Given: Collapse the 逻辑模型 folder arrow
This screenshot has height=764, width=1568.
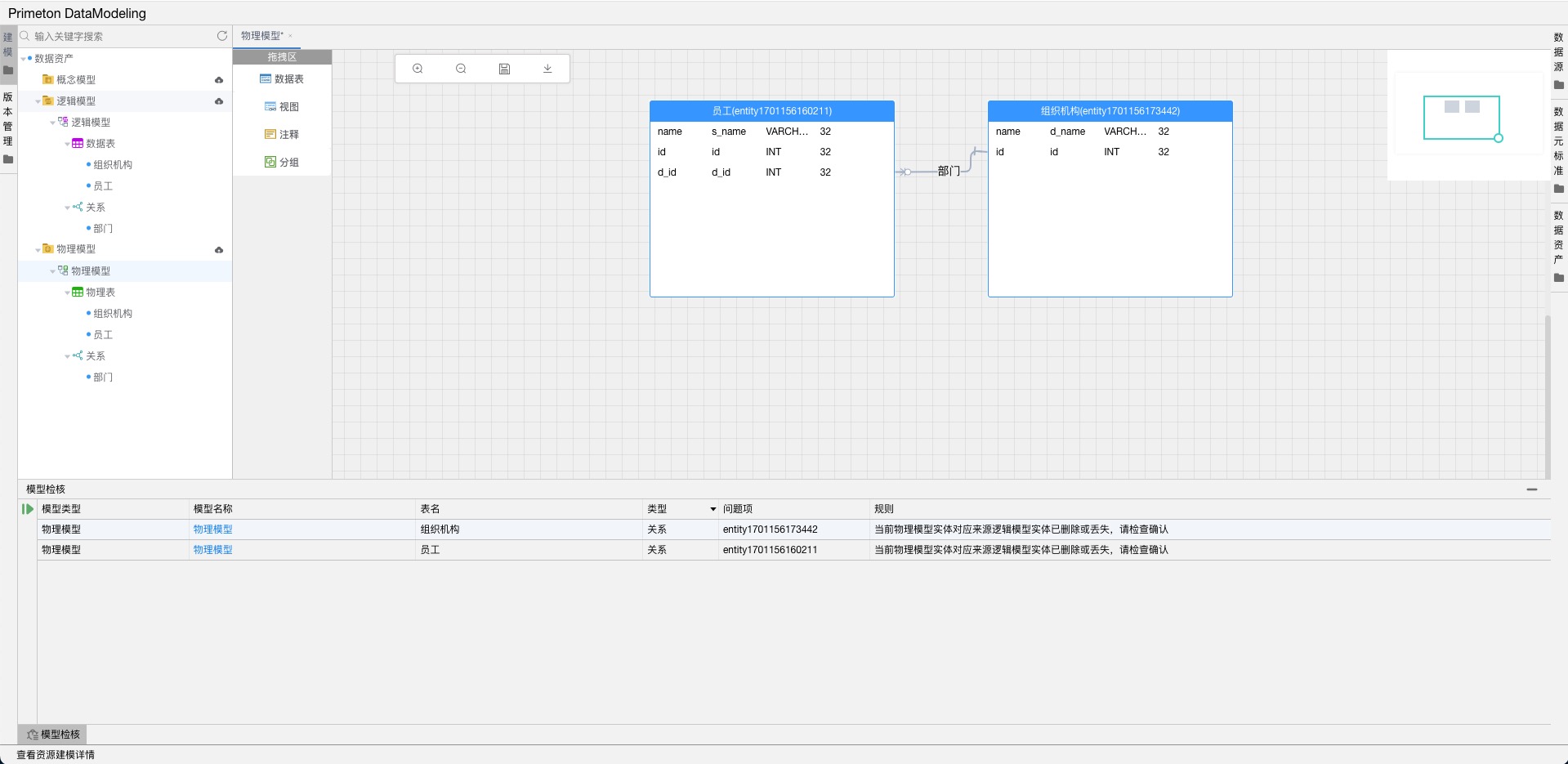Looking at the screenshot, I should pos(38,101).
